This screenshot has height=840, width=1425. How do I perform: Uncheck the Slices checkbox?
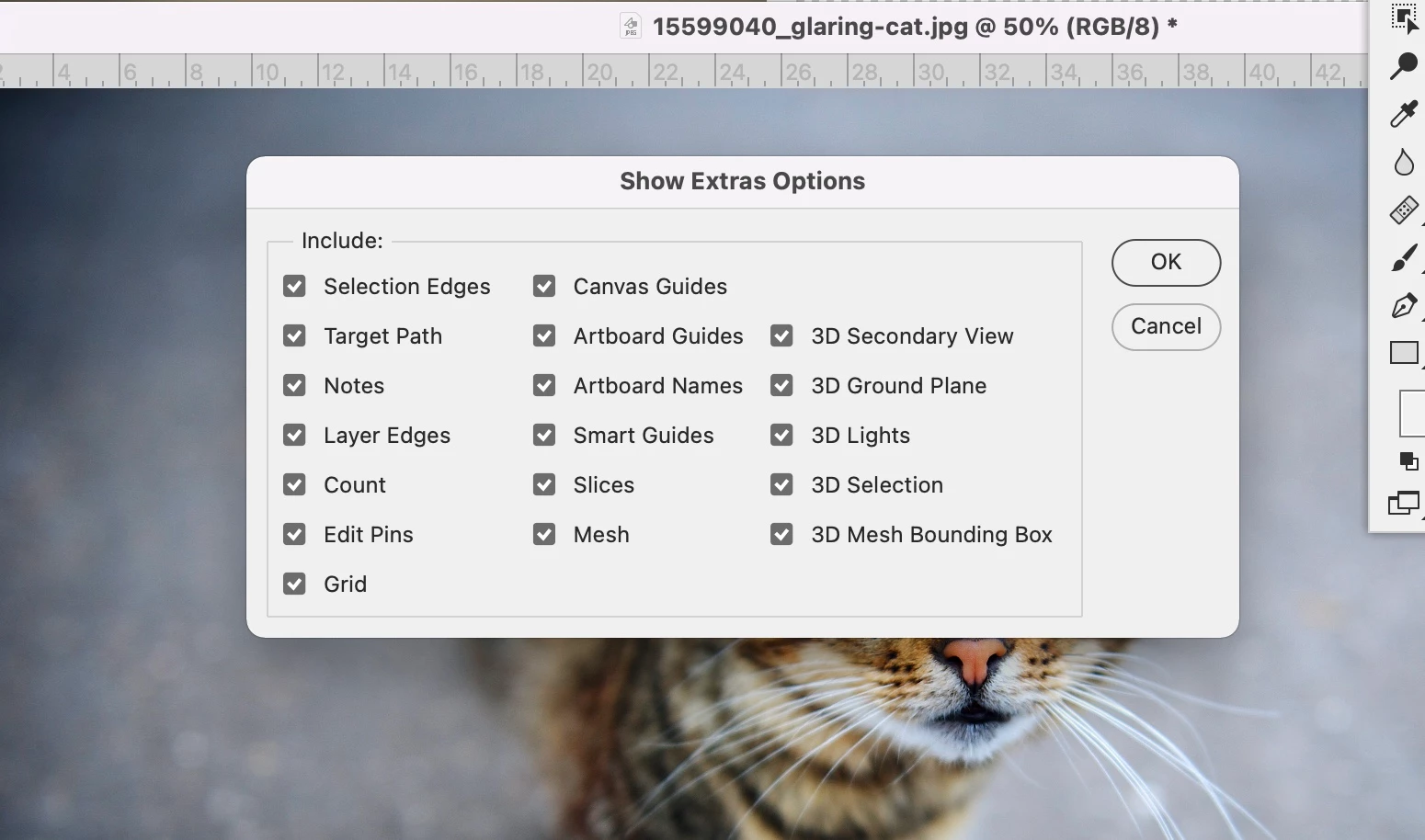click(544, 485)
